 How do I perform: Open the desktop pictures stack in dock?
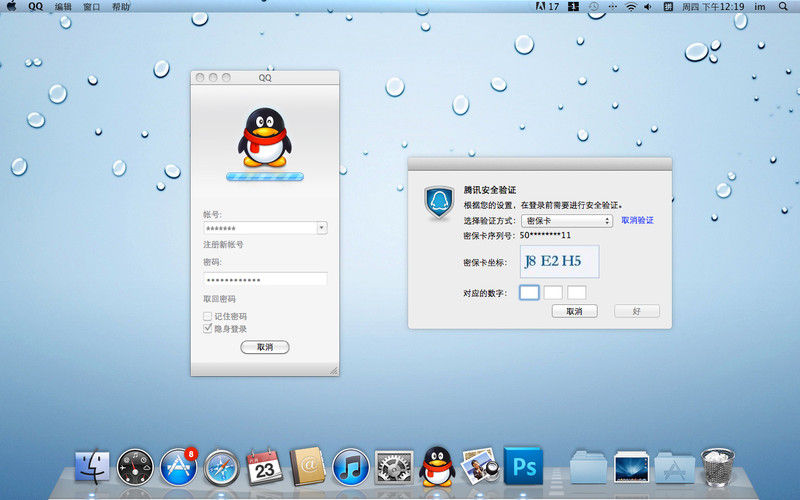(632, 466)
